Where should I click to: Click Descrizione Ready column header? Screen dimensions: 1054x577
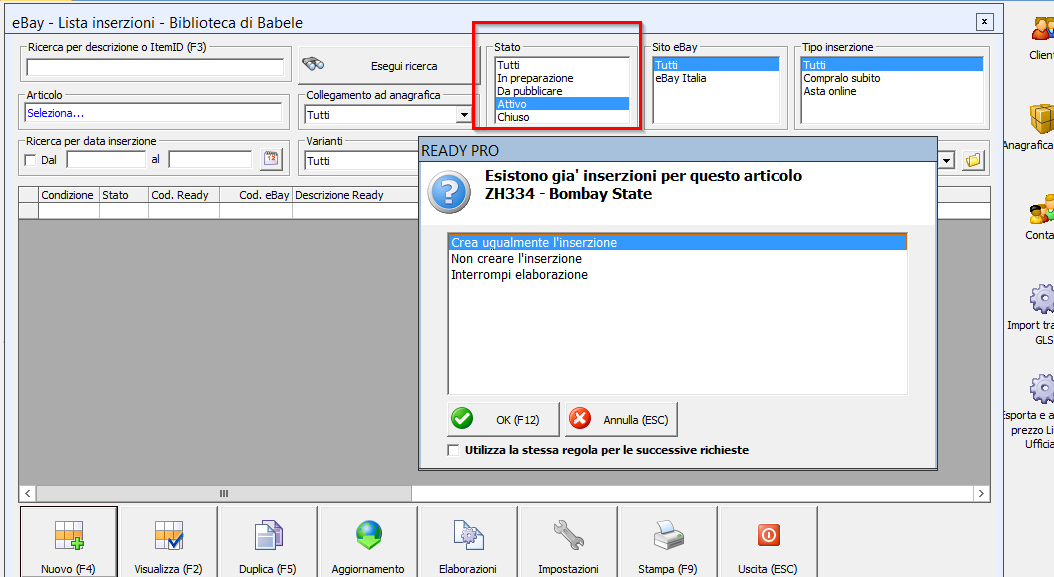tap(355, 194)
